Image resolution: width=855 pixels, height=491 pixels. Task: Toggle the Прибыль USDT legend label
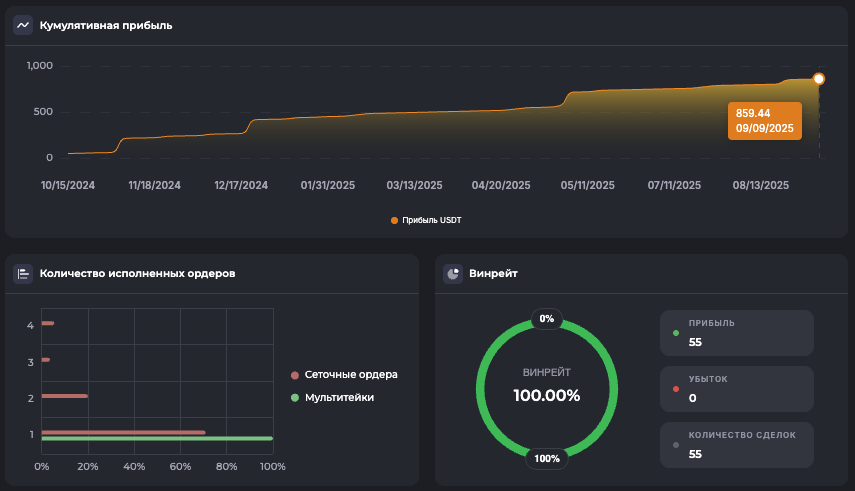click(432, 220)
